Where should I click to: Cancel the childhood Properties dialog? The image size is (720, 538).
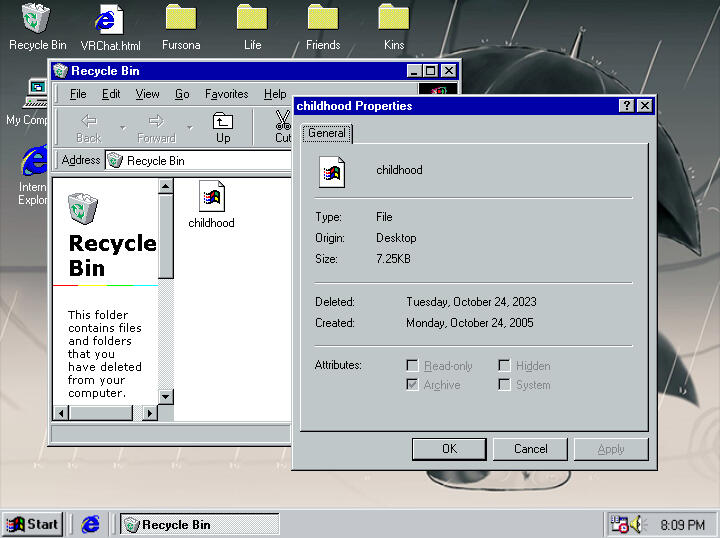(x=530, y=449)
